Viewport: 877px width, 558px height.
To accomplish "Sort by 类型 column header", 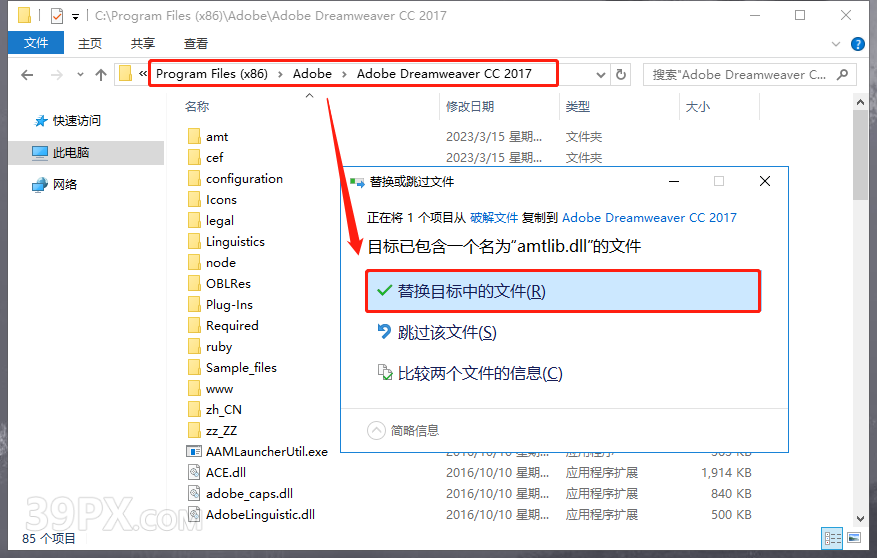I will pyautogui.click(x=577, y=106).
